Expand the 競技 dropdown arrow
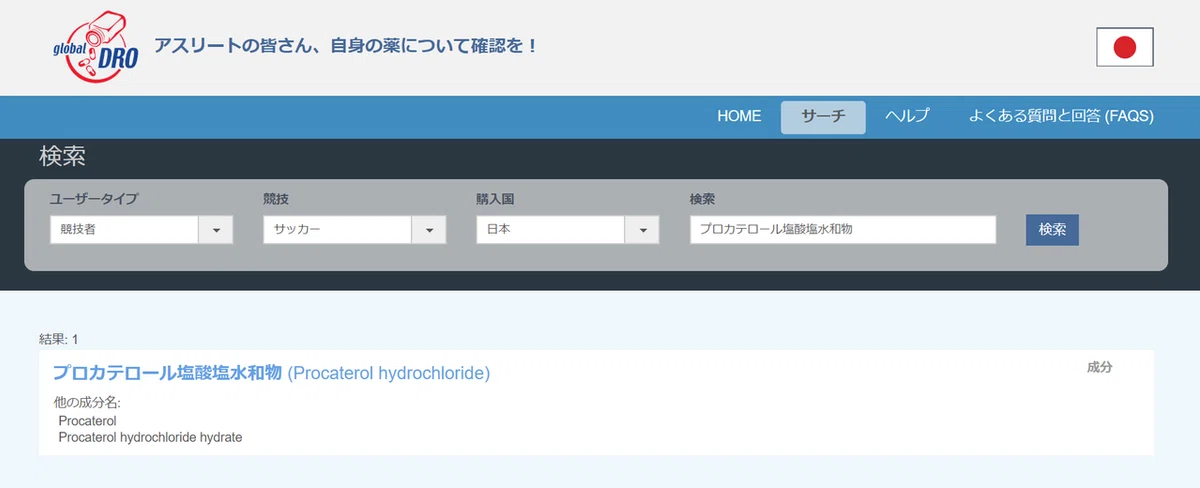1200x488 pixels. (x=429, y=230)
